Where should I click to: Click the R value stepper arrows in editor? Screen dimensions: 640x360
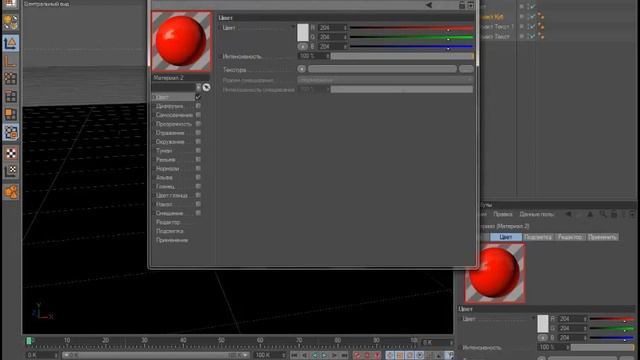pyautogui.click(x=345, y=27)
